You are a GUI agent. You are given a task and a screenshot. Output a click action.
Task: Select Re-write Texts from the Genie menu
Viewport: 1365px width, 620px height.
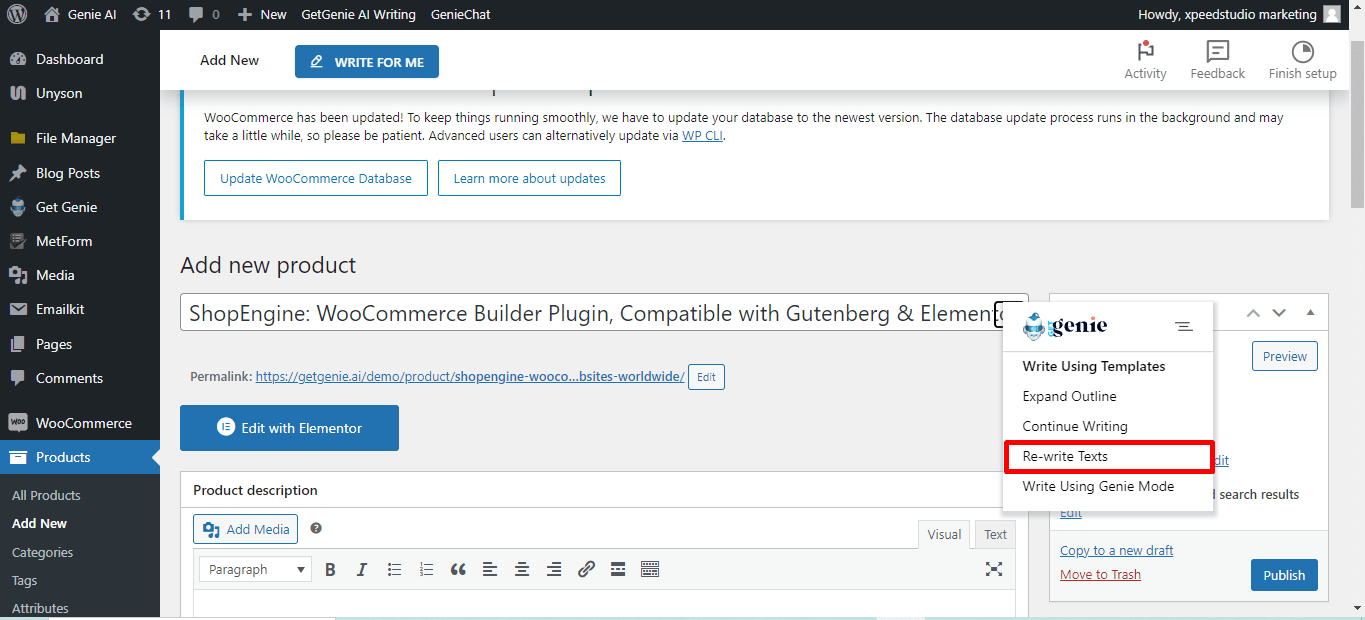click(1108, 456)
